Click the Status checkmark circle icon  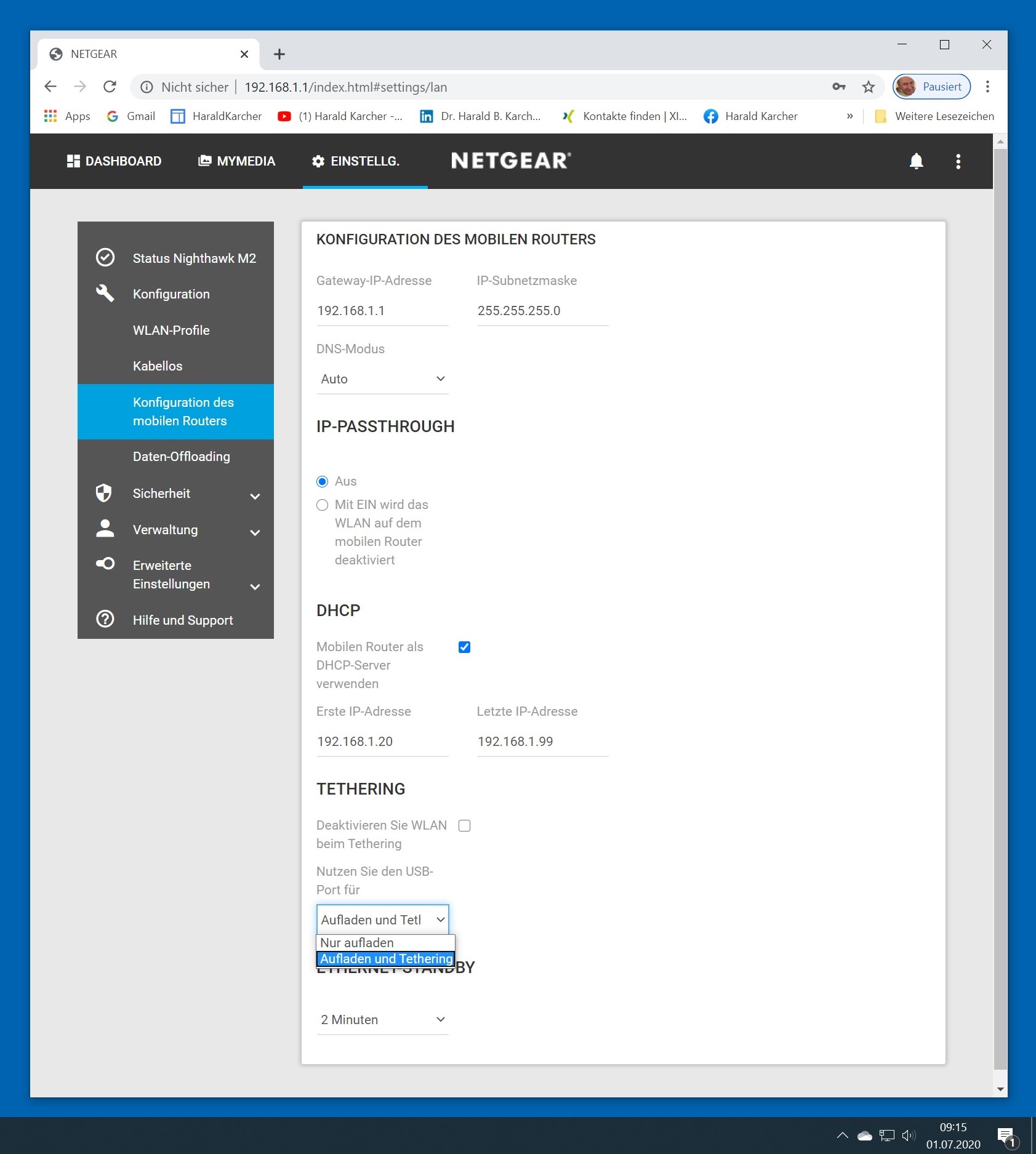click(105, 257)
